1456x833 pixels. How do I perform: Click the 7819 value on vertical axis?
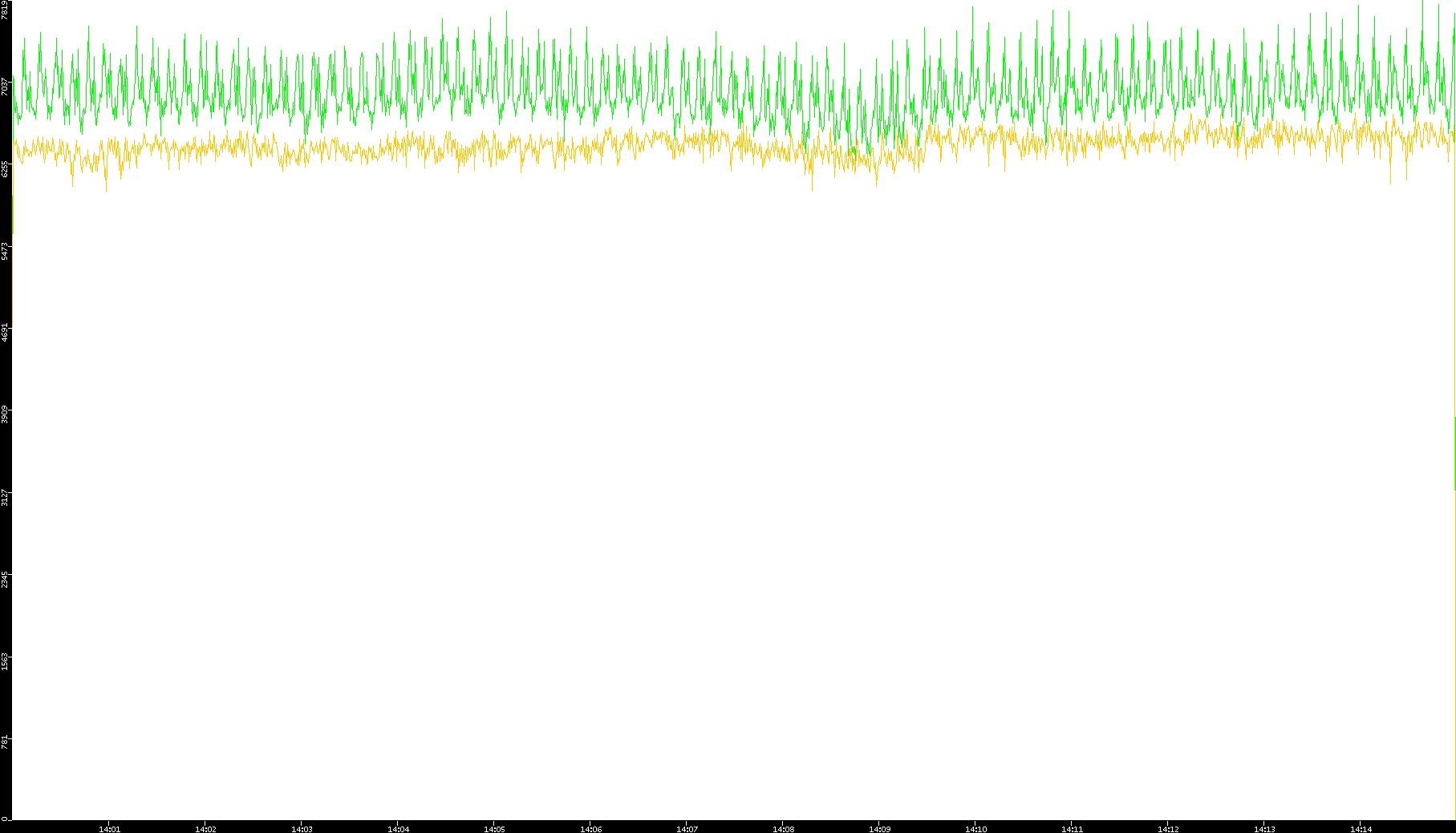pos(5,10)
